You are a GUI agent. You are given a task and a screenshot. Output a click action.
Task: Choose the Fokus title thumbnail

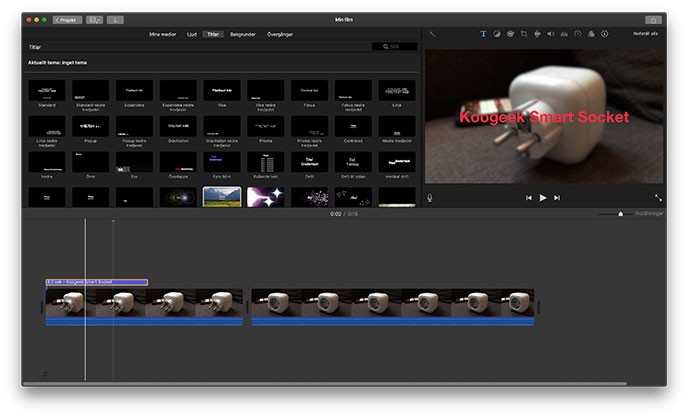click(309, 90)
